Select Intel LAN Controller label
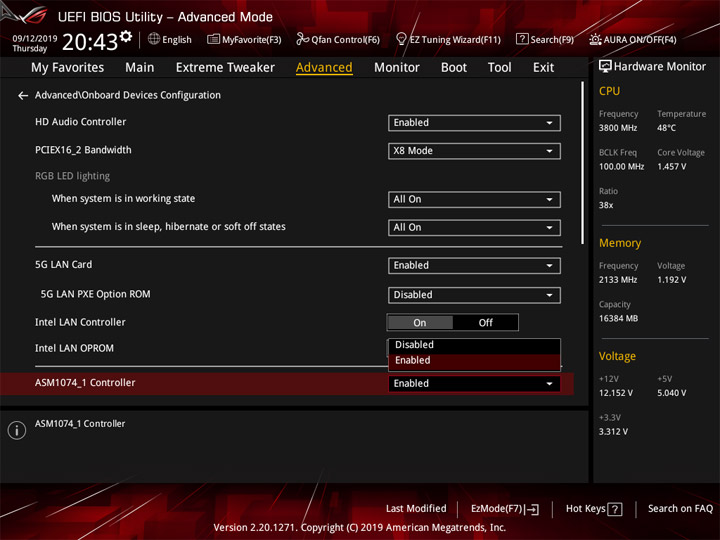This screenshot has width=720, height=540. click(x=80, y=322)
